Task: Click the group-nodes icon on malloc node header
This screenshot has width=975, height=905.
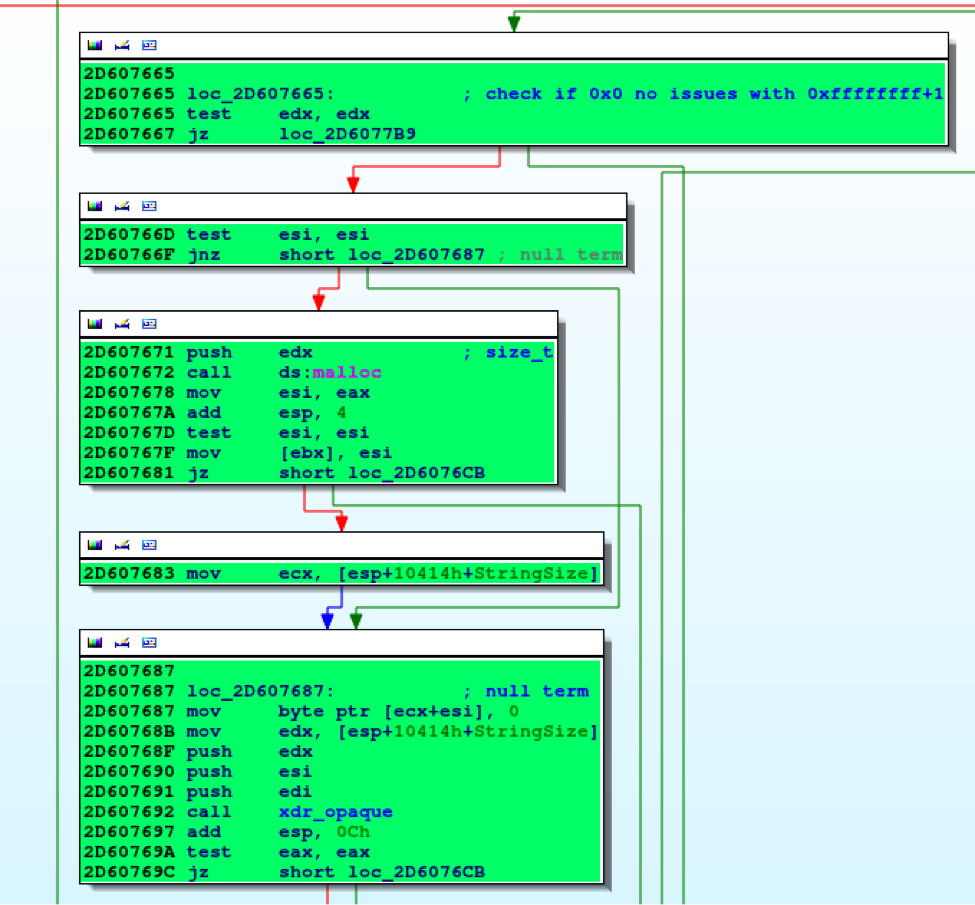Action: point(149,324)
